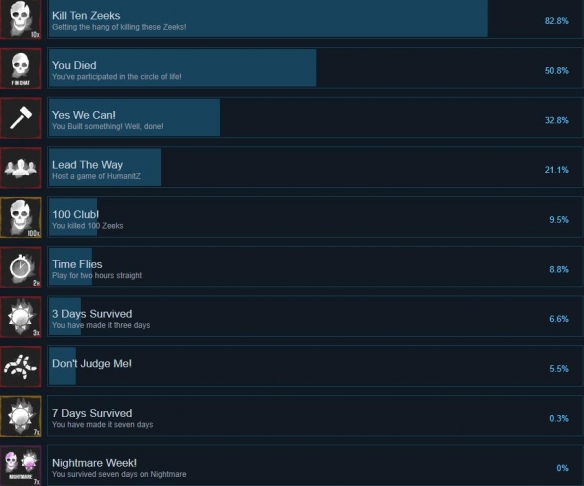
Task: Open the Lead The Way group icon
Action: [21, 168]
